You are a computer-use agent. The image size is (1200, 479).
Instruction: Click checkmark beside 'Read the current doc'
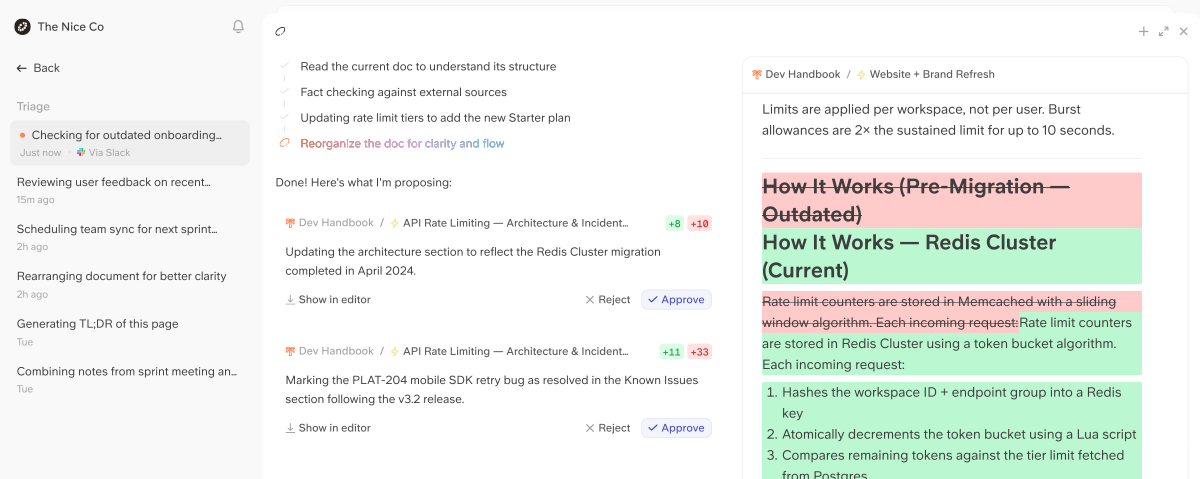[284, 66]
